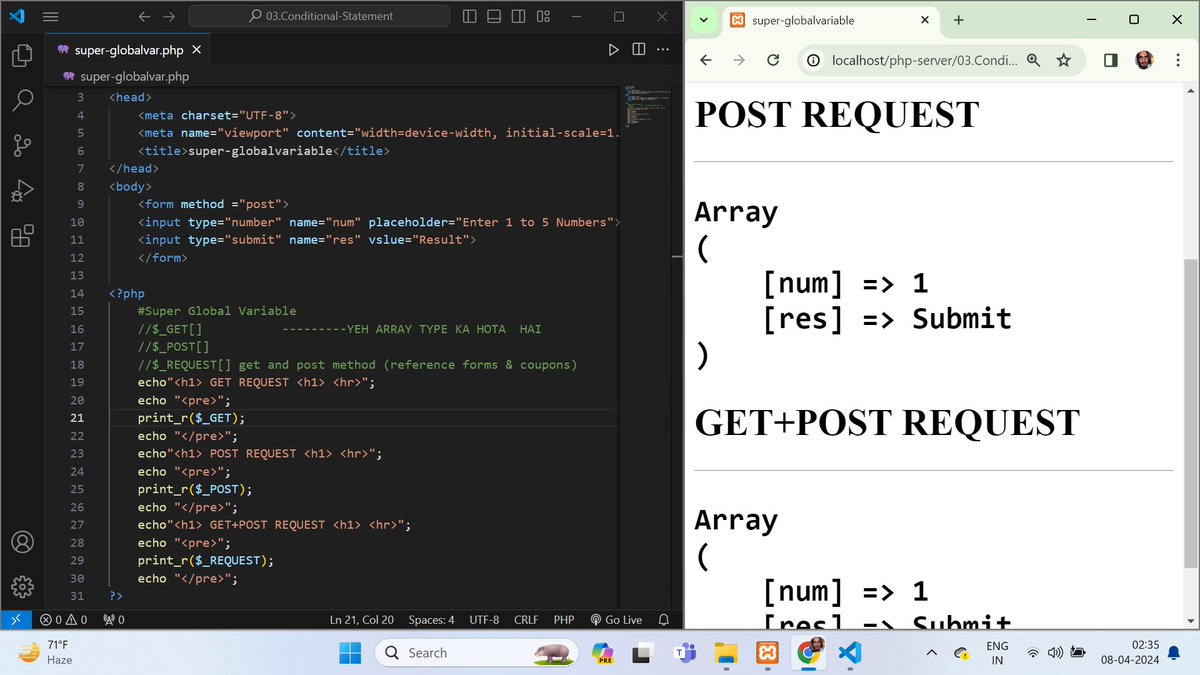Customize layout icon in title bar
1200x675 pixels.
(x=543, y=17)
